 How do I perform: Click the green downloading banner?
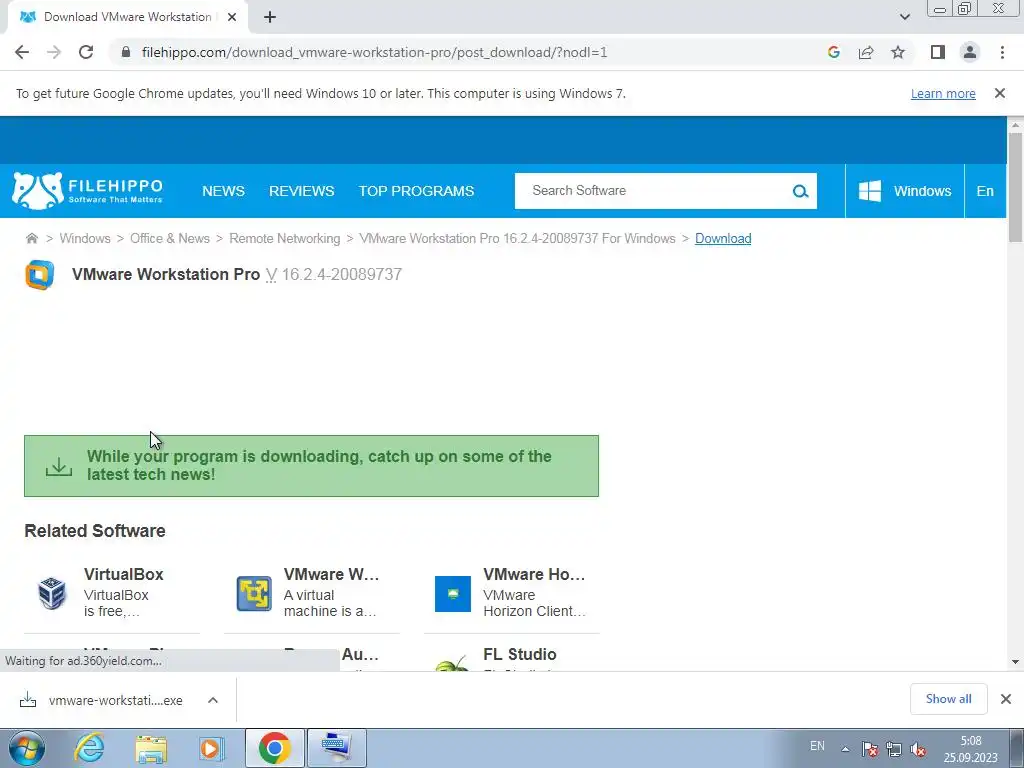pyautogui.click(x=312, y=466)
